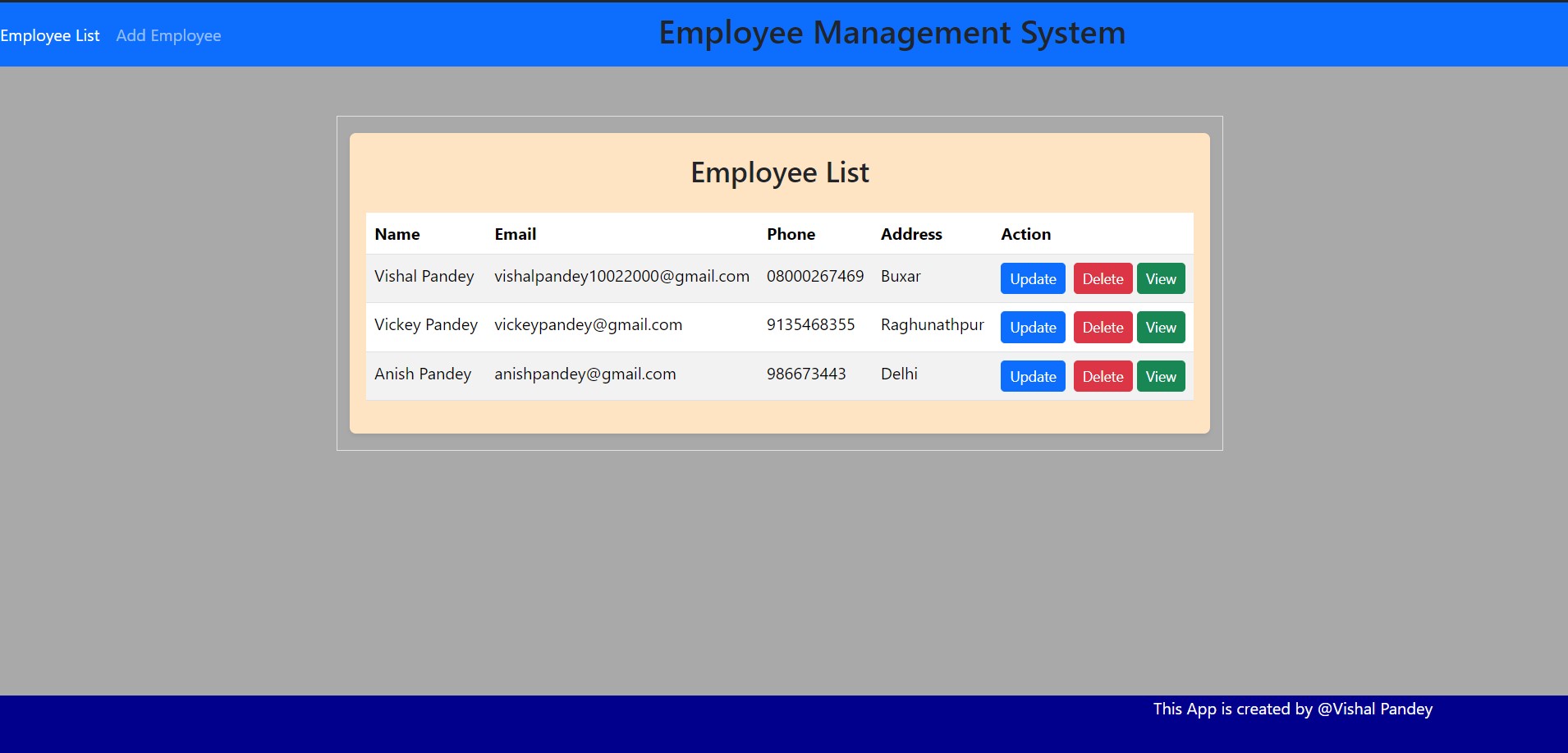Viewport: 1568px width, 753px height.
Task: Update Anish Pandey's record
Action: [1031, 376]
